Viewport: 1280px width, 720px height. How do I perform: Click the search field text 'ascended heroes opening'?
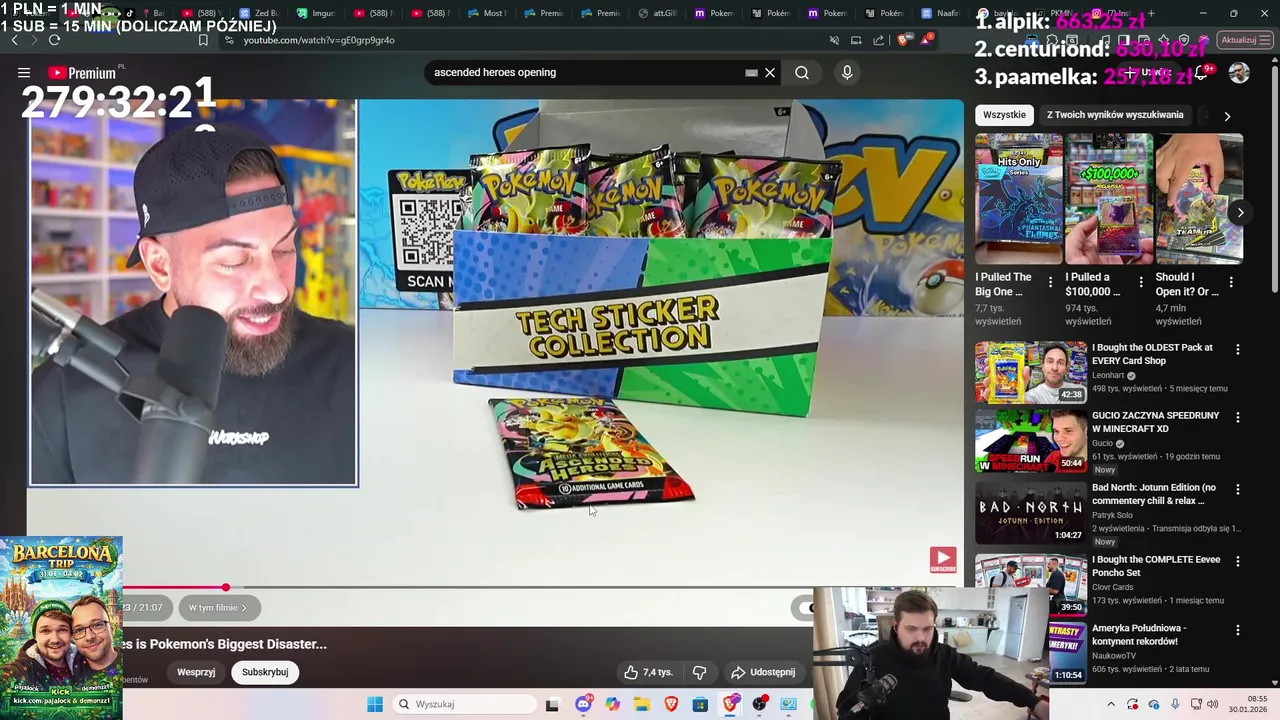pos(495,73)
